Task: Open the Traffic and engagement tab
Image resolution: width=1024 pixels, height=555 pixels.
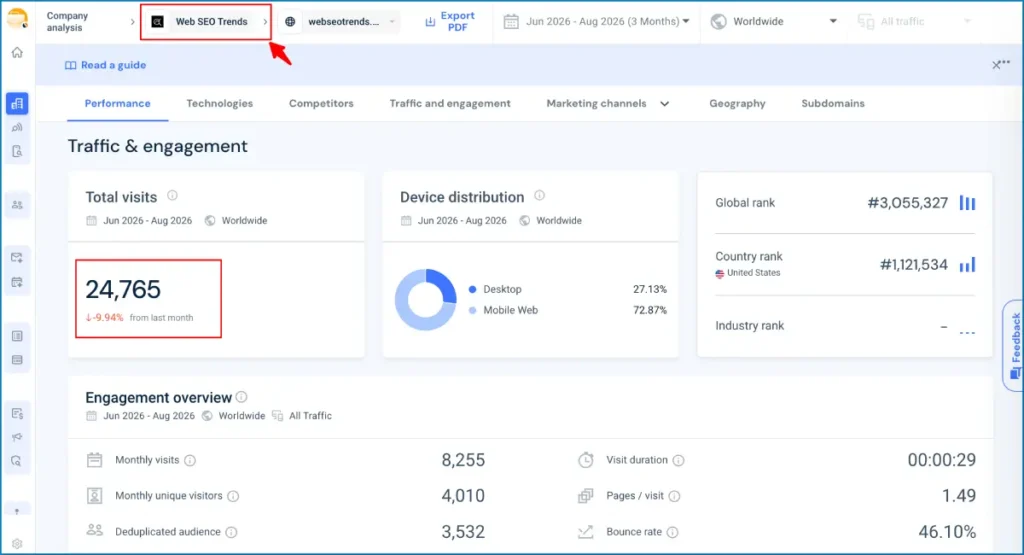Action: click(450, 103)
